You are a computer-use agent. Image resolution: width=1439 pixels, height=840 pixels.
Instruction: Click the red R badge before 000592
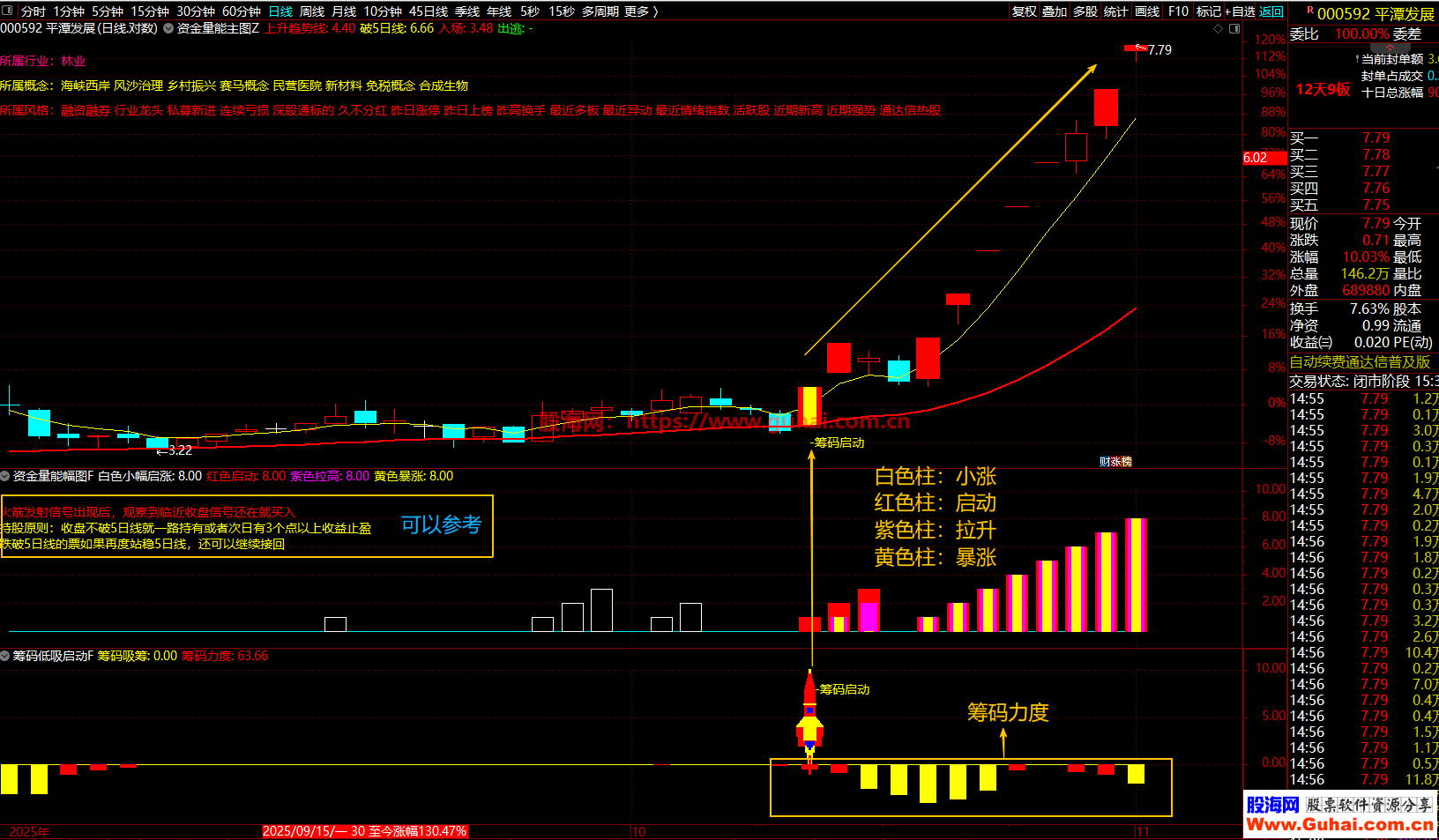click(x=1309, y=11)
